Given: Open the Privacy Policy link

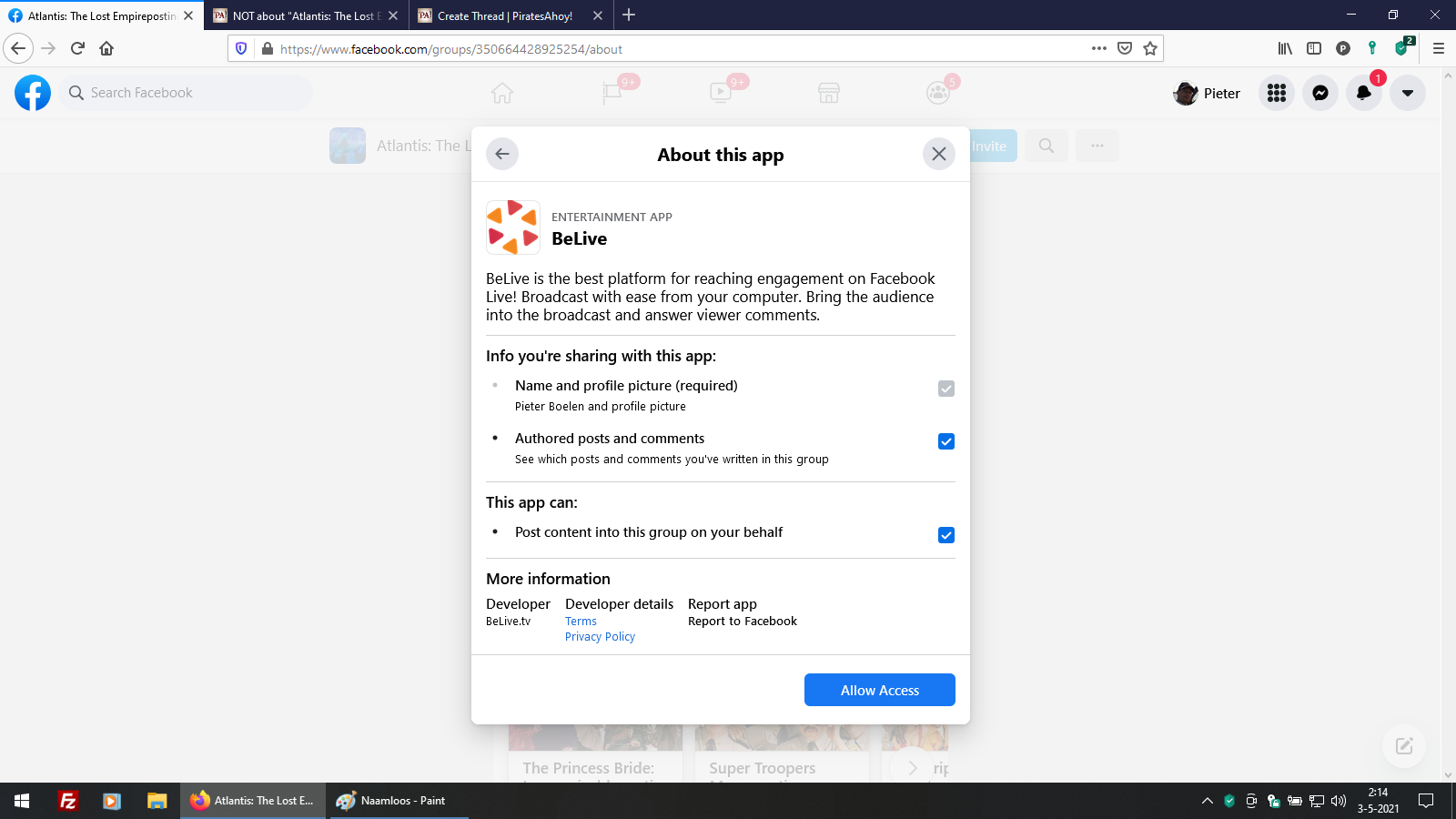Looking at the screenshot, I should [x=600, y=637].
